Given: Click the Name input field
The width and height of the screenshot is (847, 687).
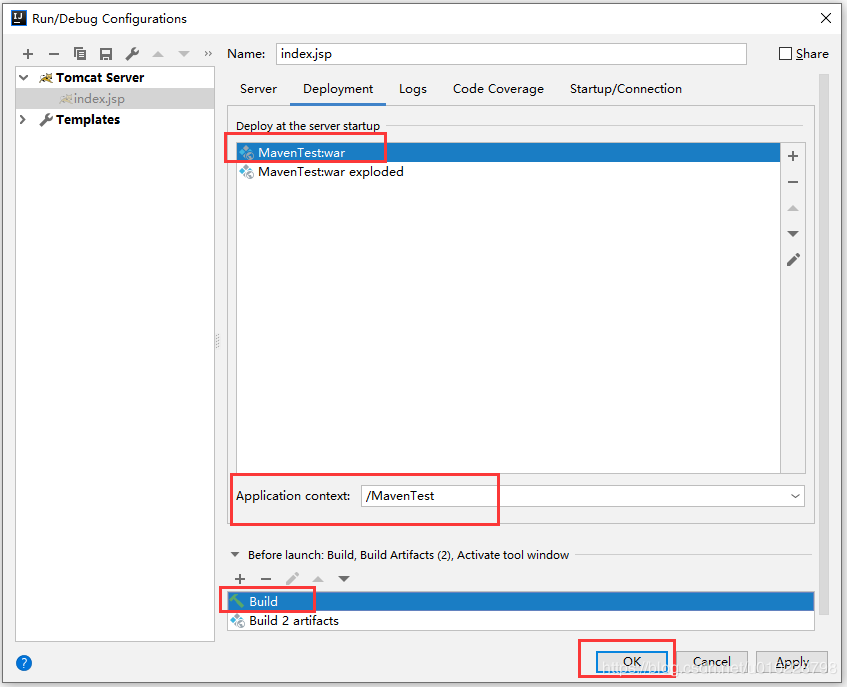Looking at the screenshot, I should 511,54.
